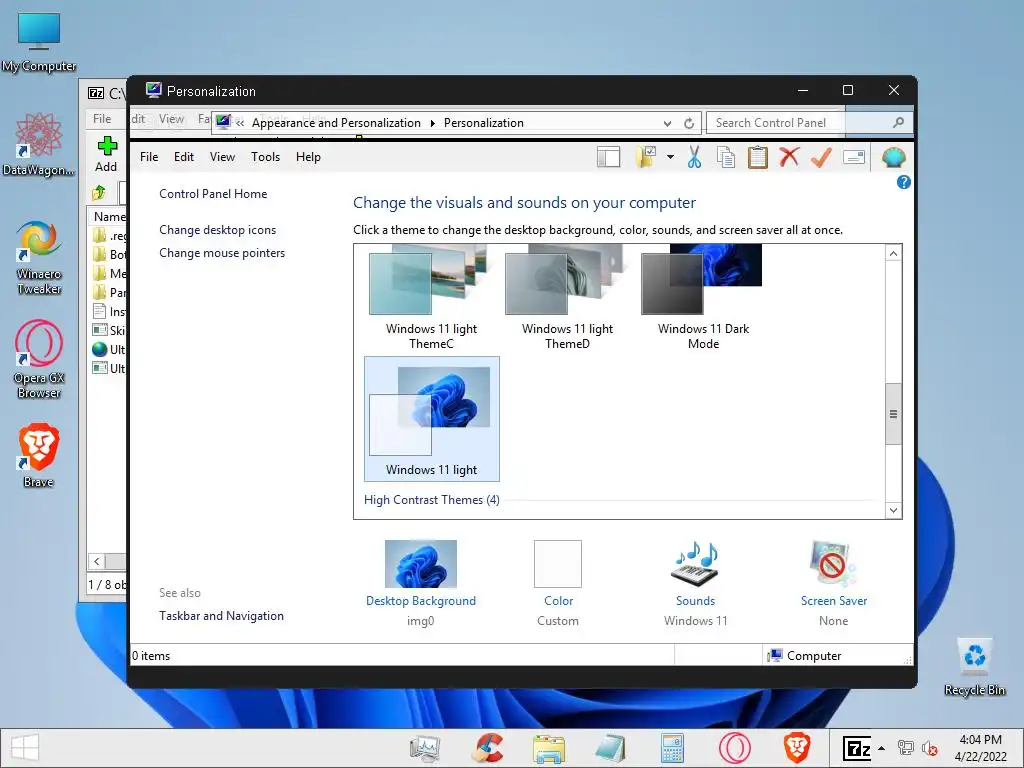Image resolution: width=1024 pixels, height=768 pixels.
Task: Click the Cut scissors icon
Action: (694, 157)
